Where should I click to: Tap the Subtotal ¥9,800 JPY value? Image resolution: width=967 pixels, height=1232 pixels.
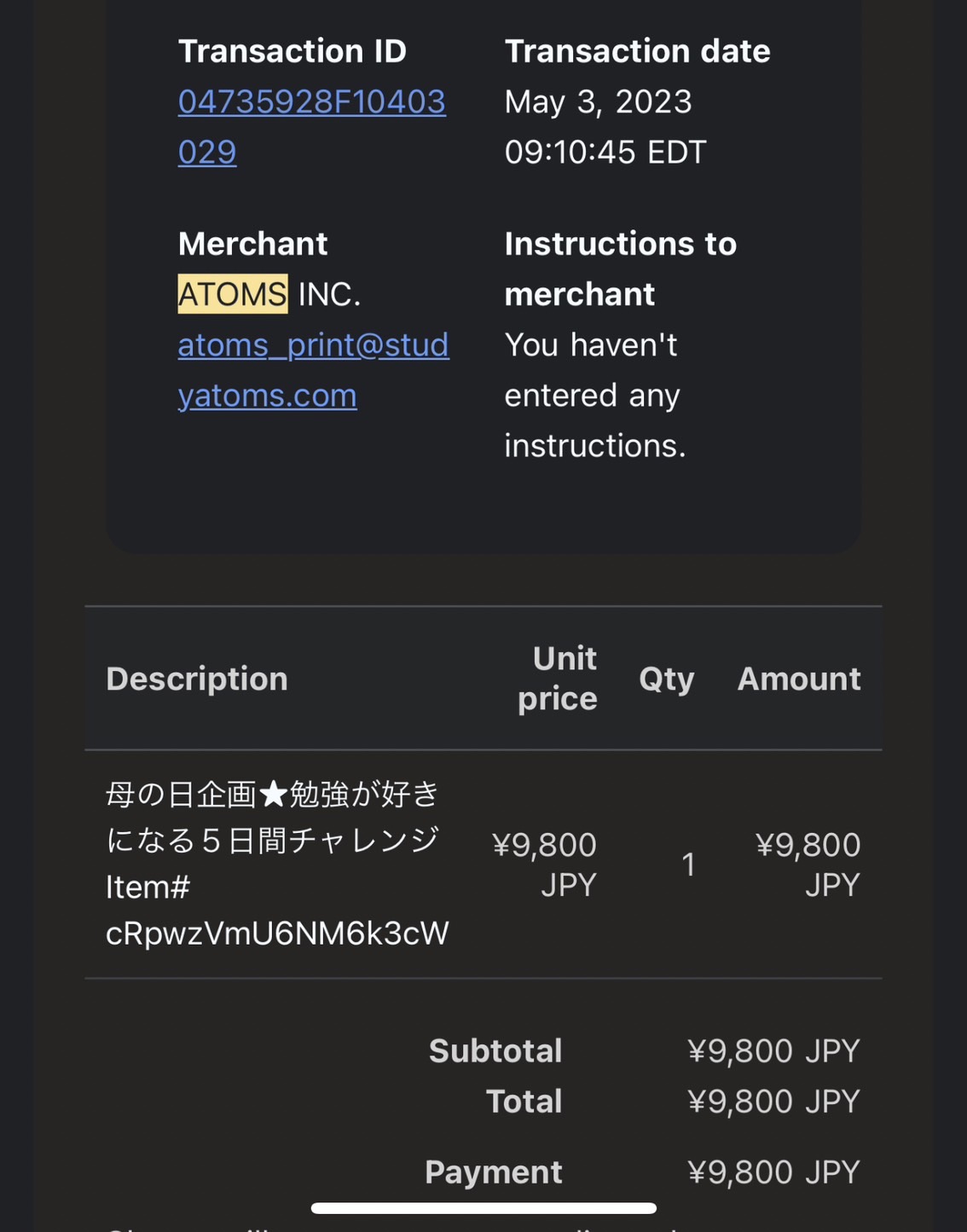(x=773, y=1050)
